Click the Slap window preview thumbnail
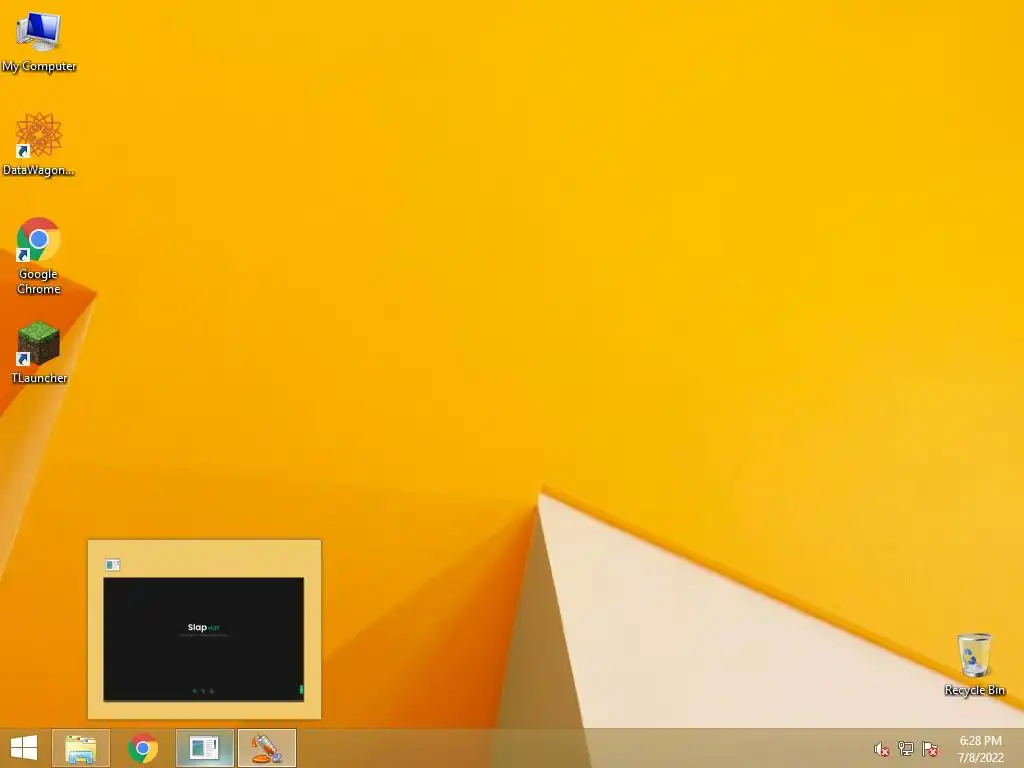 pyautogui.click(x=204, y=639)
